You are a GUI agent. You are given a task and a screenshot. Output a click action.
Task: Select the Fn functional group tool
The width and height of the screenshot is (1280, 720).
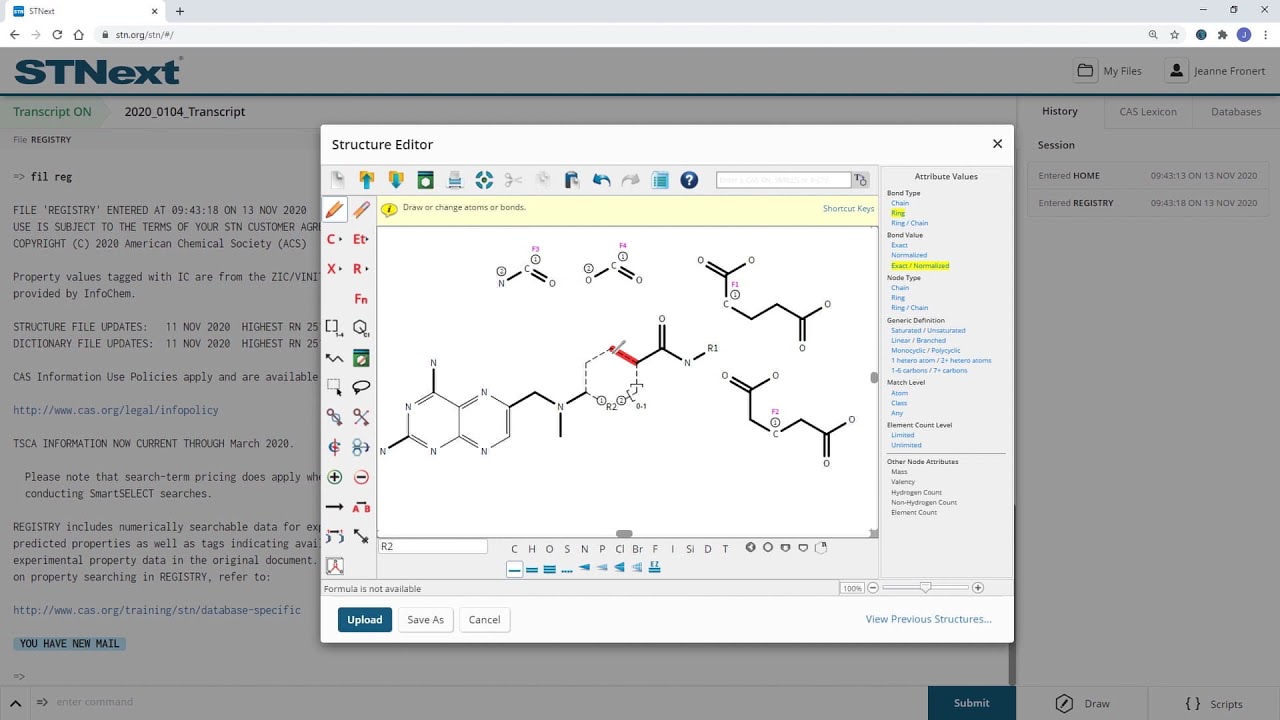[x=361, y=299]
